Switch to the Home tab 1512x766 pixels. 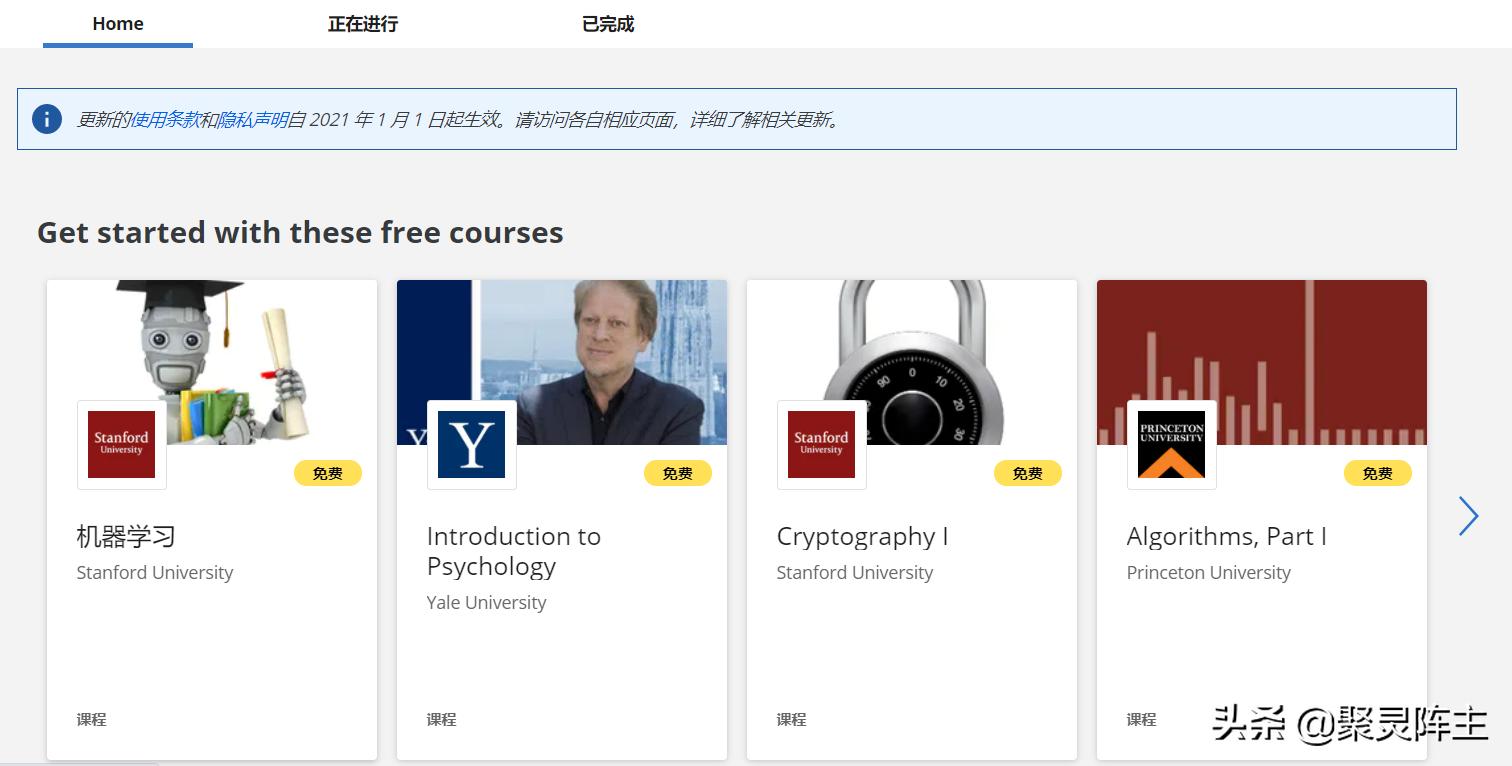tap(118, 24)
